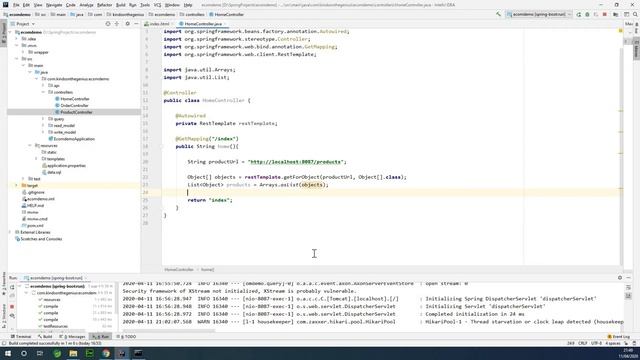Open the Messages tool window tab
640x360 pixels.
coord(73,337)
